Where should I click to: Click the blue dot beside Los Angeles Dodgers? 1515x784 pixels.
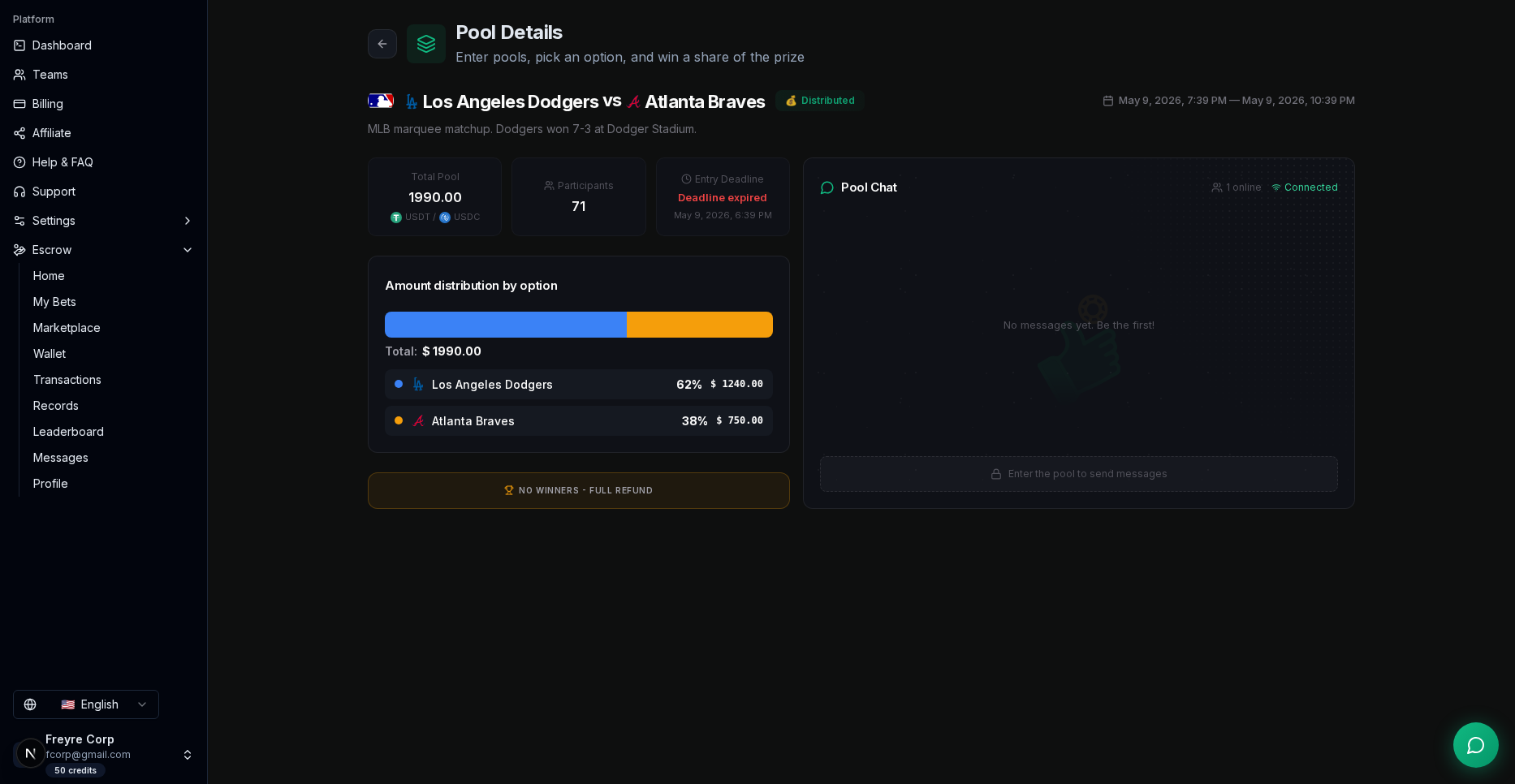[x=399, y=384]
